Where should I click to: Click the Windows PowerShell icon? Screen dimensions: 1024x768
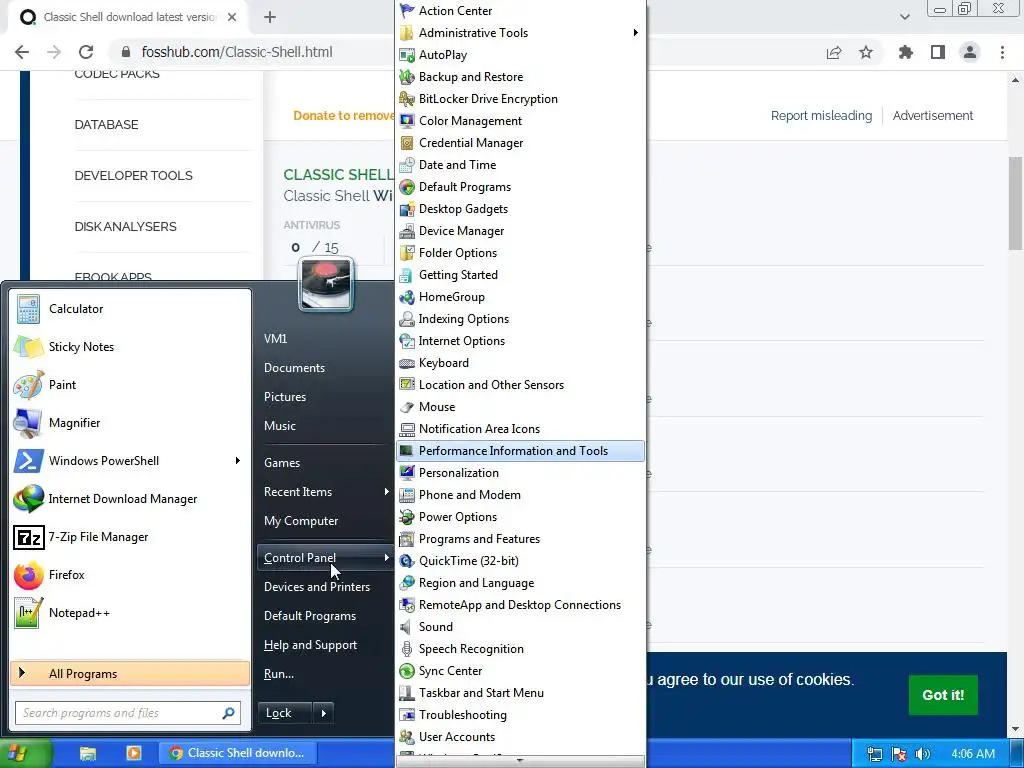(x=29, y=461)
